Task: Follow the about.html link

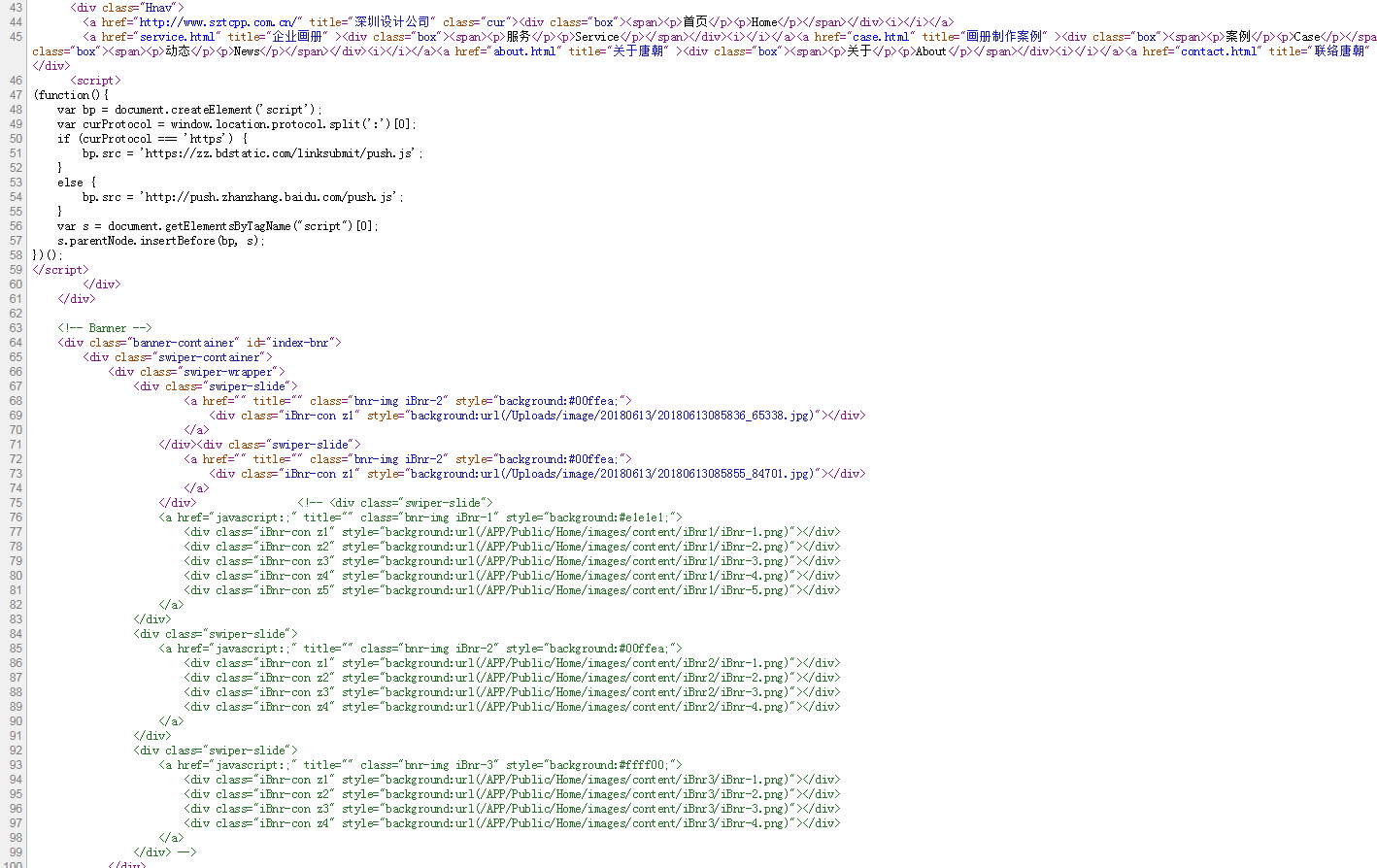Action: 524,51
